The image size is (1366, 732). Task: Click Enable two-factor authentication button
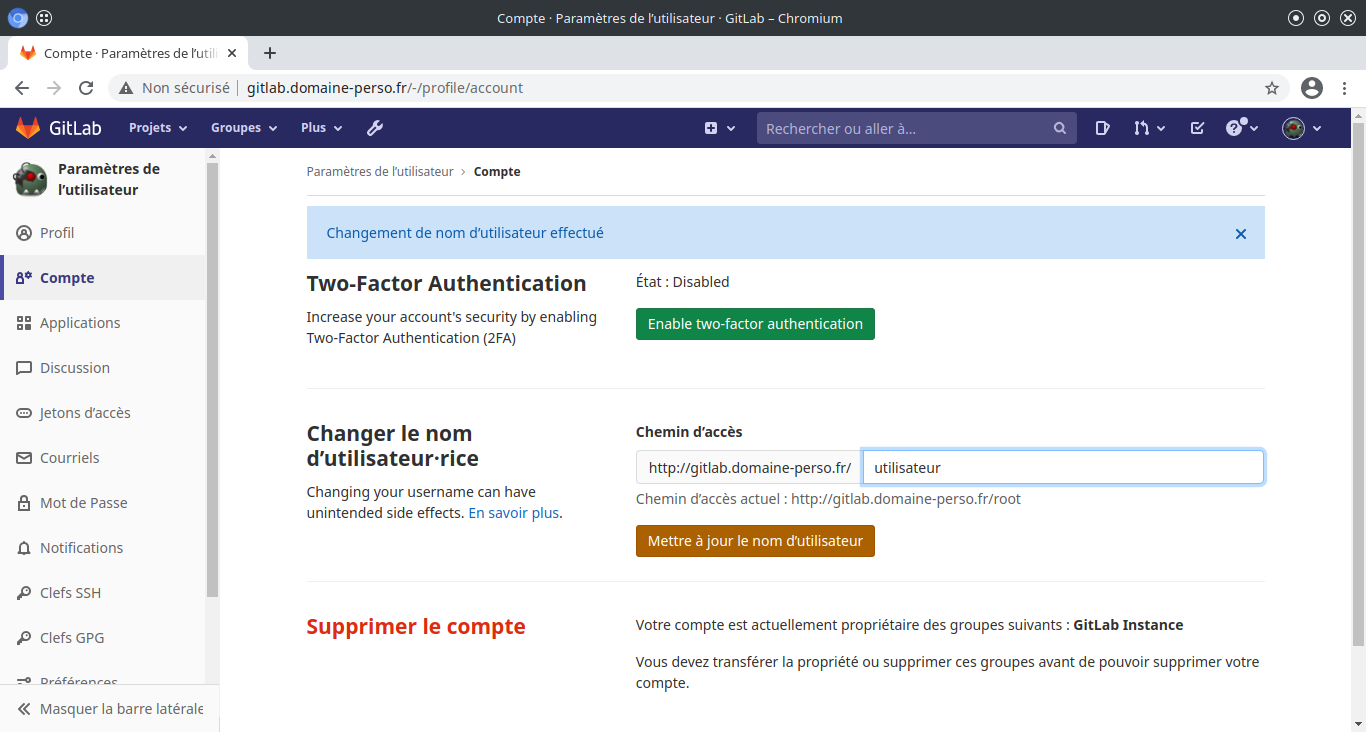[755, 324]
